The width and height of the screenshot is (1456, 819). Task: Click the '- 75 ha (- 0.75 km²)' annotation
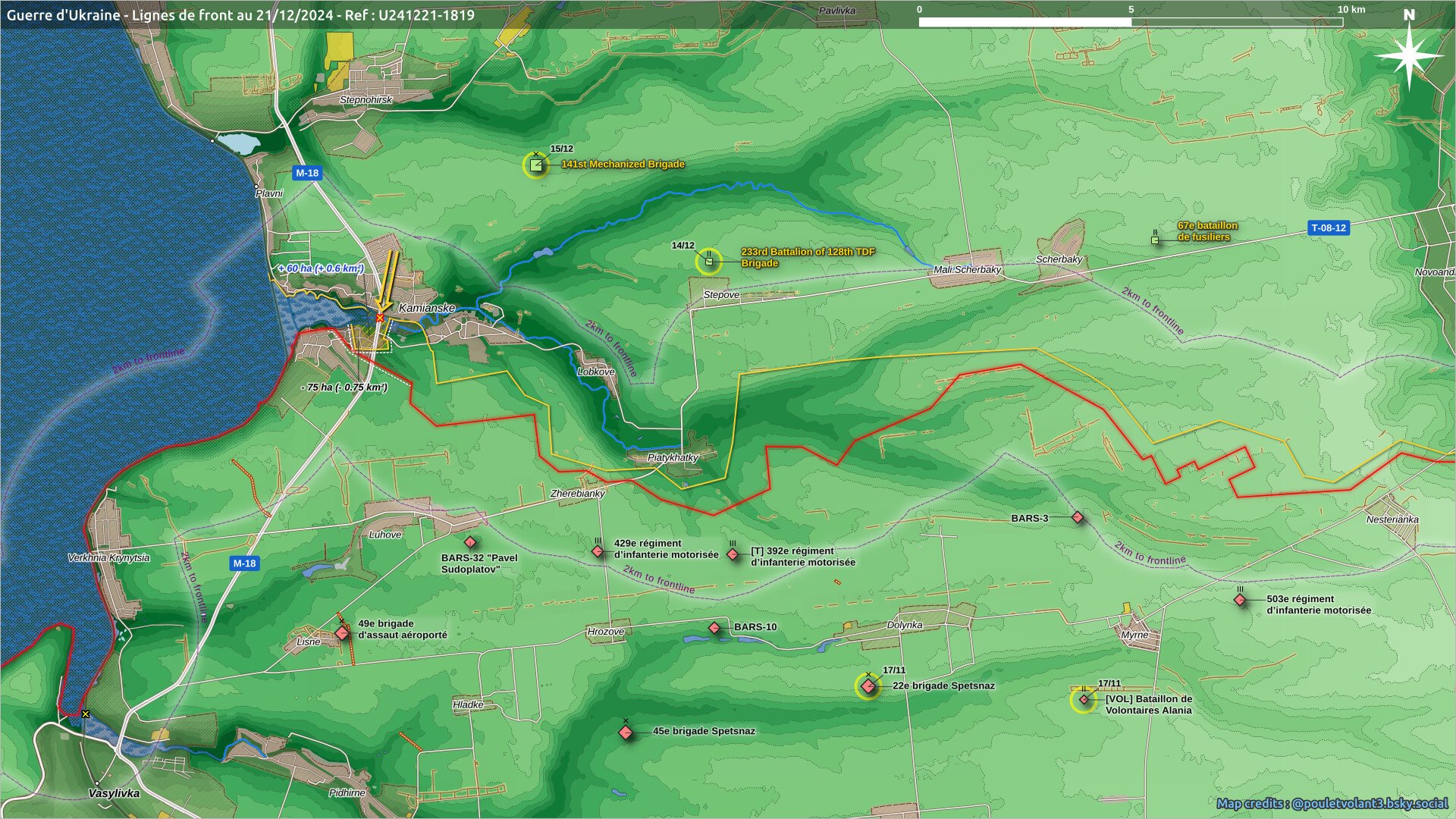(x=344, y=388)
